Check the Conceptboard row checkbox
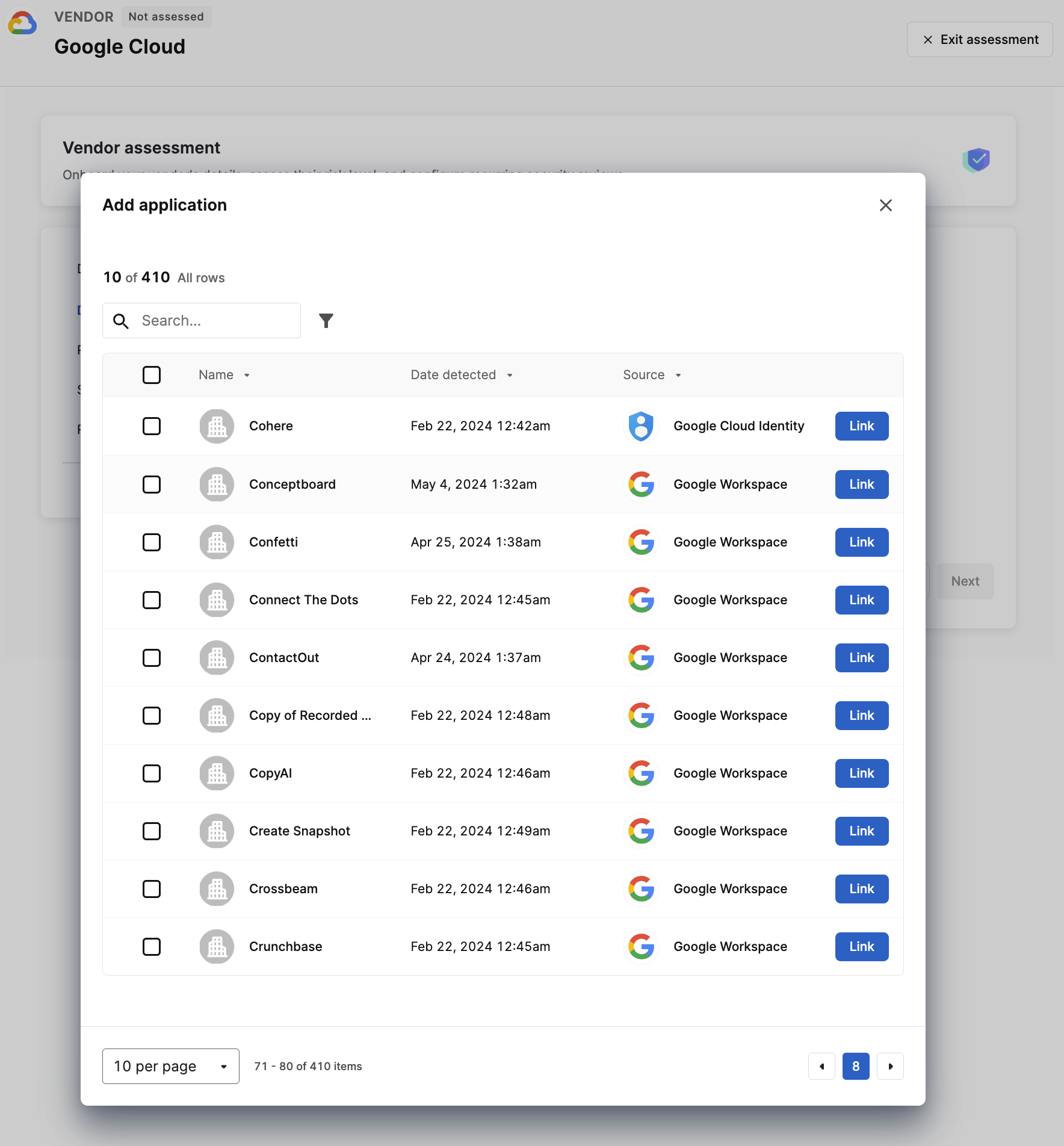 (x=152, y=485)
